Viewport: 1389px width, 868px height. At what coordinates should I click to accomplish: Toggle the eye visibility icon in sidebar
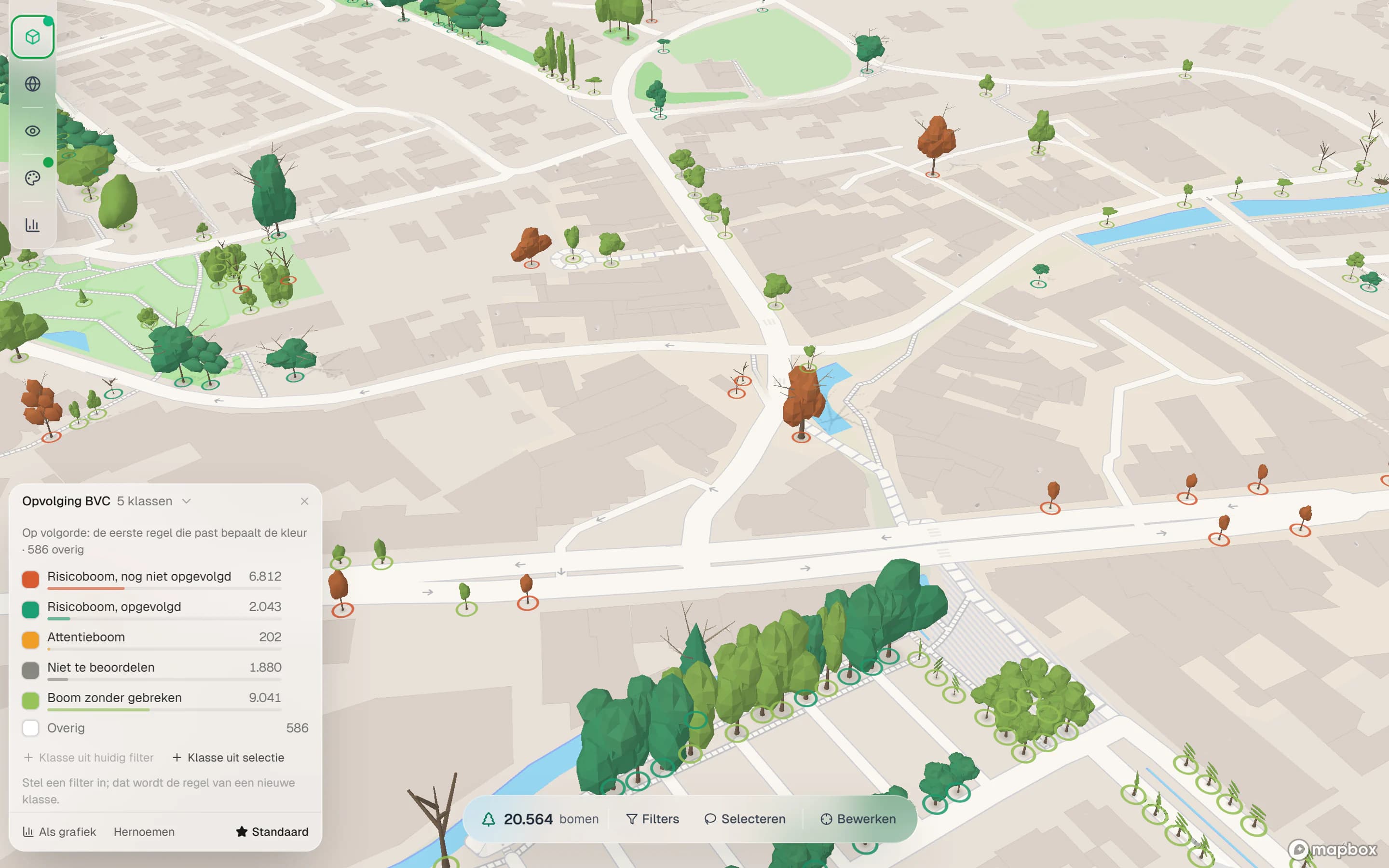(33, 131)
